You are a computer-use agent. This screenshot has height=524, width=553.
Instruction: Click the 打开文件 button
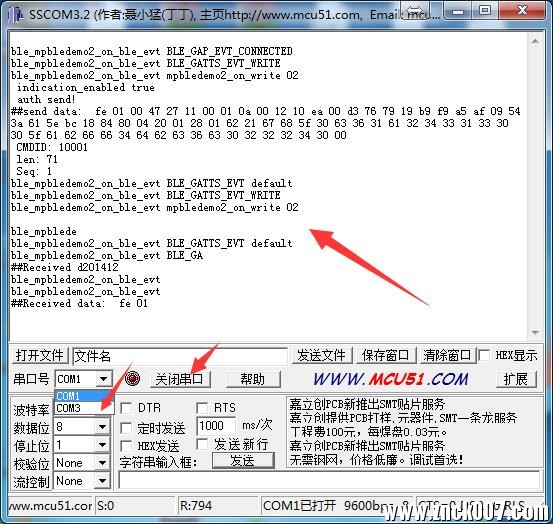click(40, 355)
